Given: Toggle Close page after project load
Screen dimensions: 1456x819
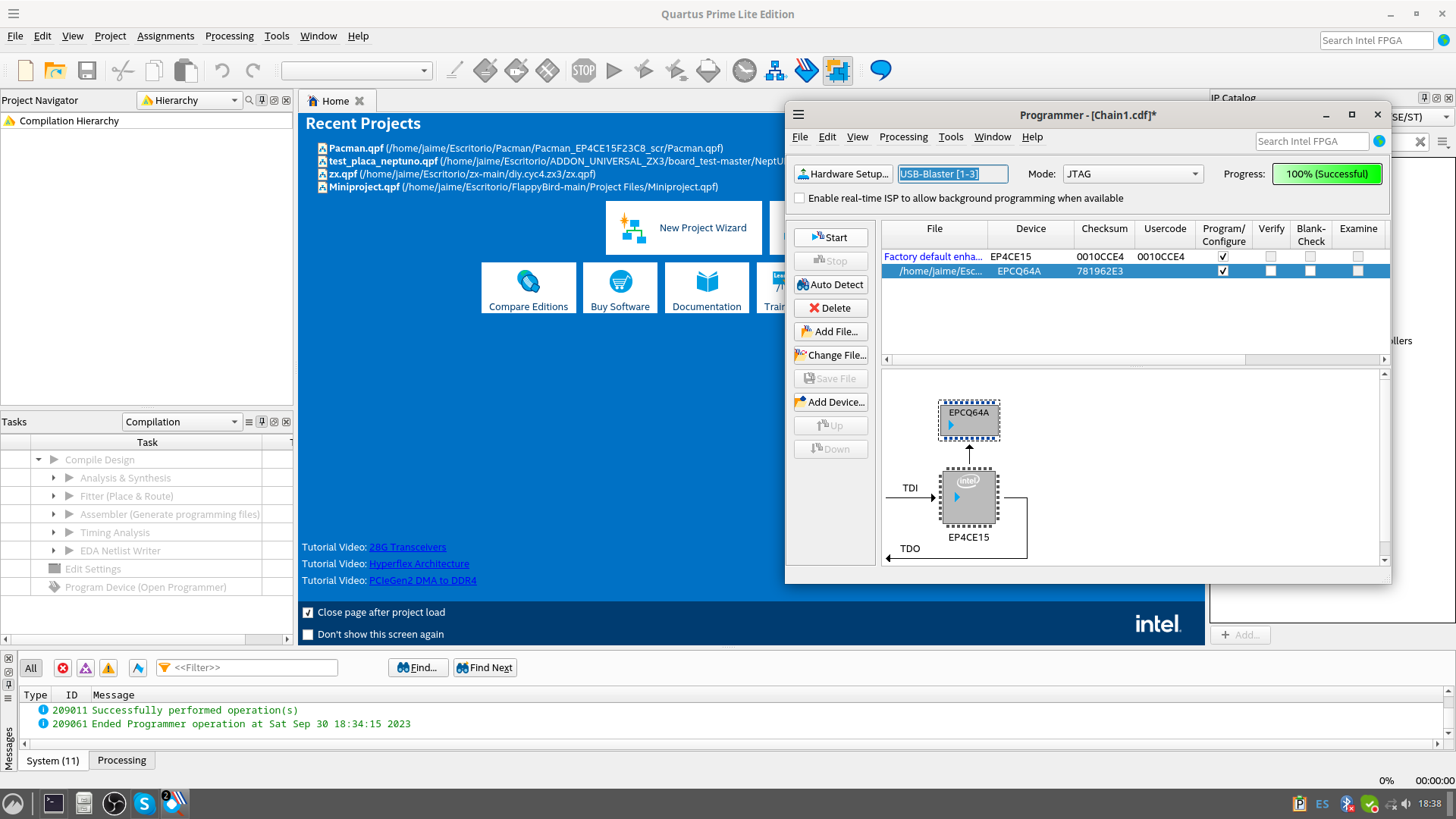Looking at the screenshot, I should point(308,613).
